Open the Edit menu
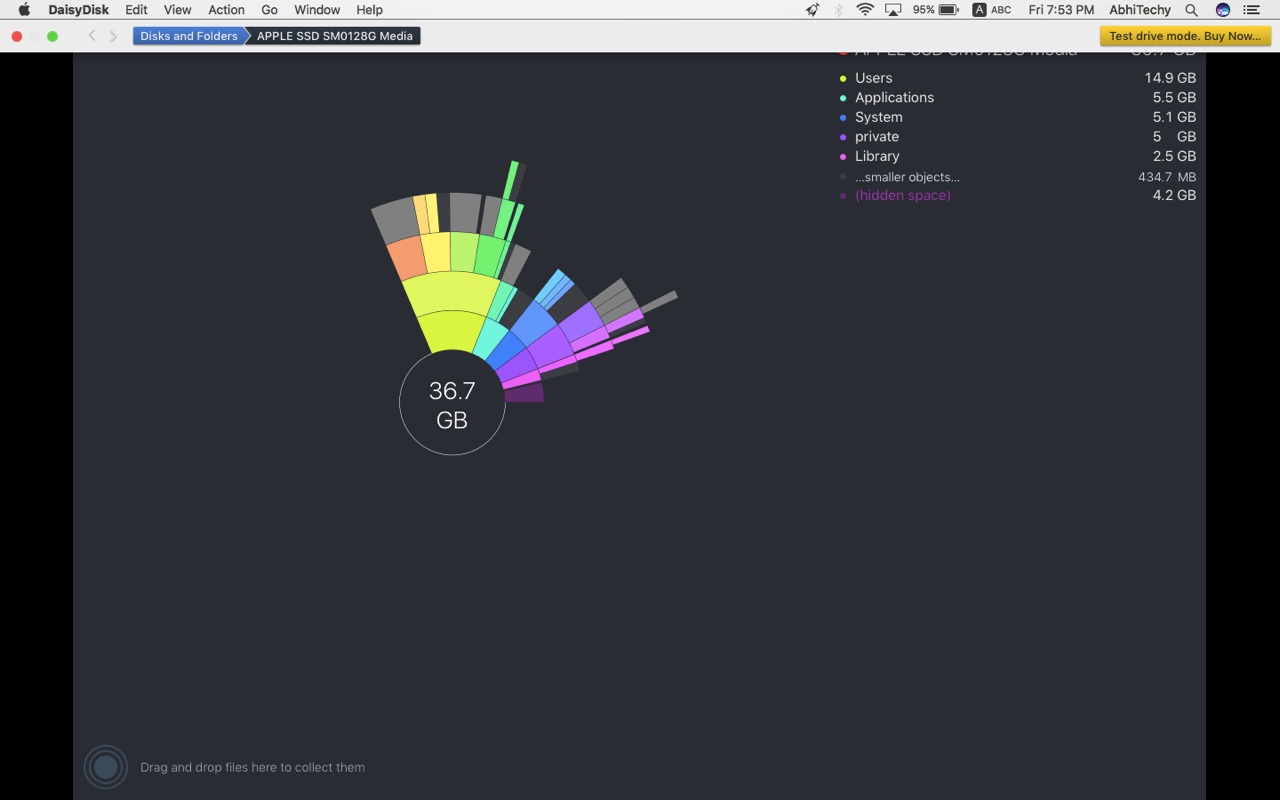Image resolution: width=1280 pixels, height=800 pixels. [x=136, y=10]
